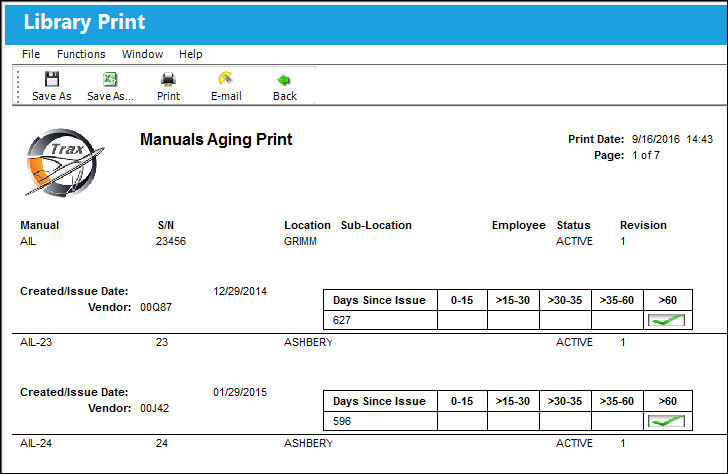728x474 pixels.
Task: Click the manual name AIL-23
Action: (x=36, y=342)
